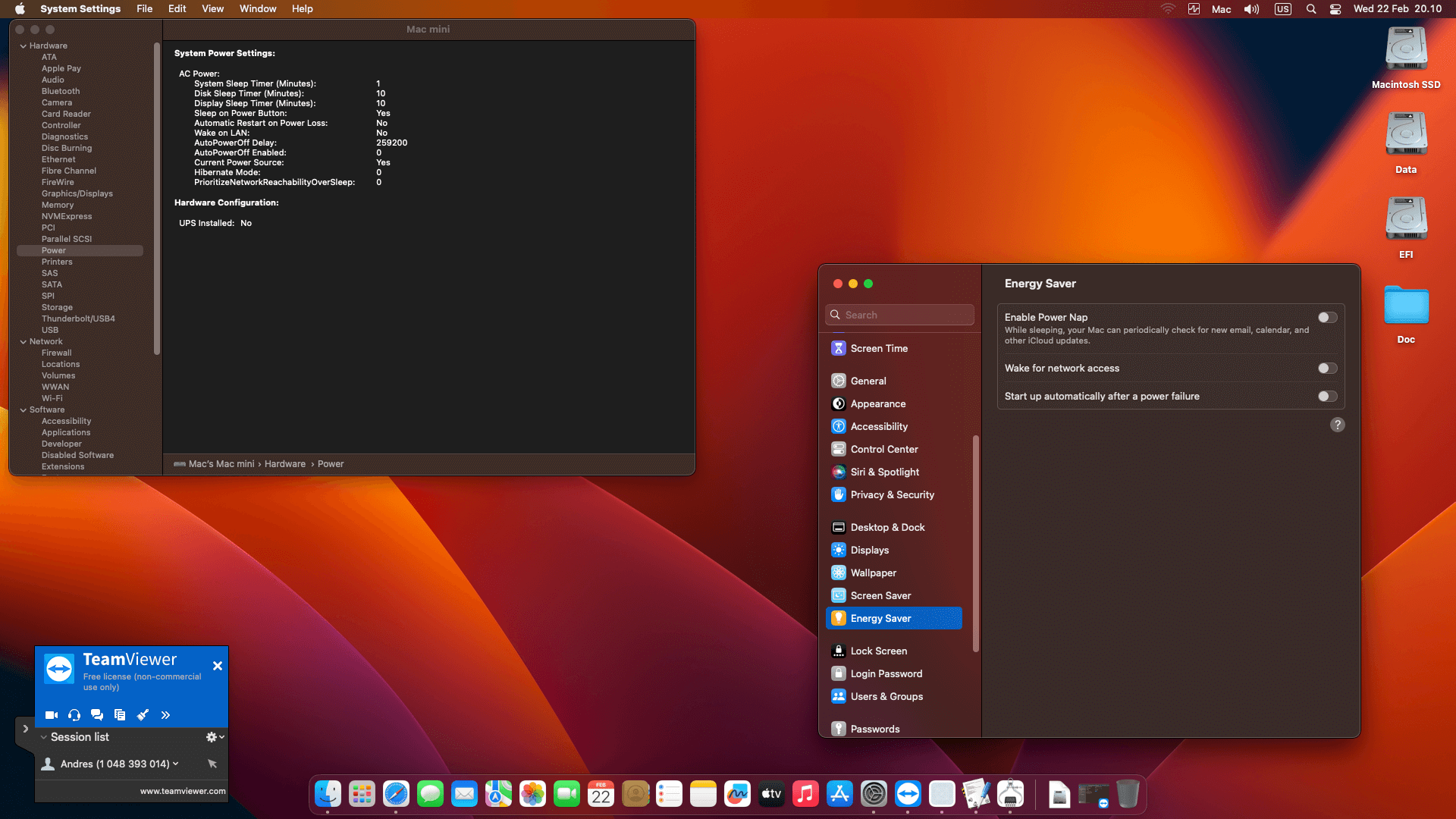
Task: Open the File menu
Action: [144, 9]
